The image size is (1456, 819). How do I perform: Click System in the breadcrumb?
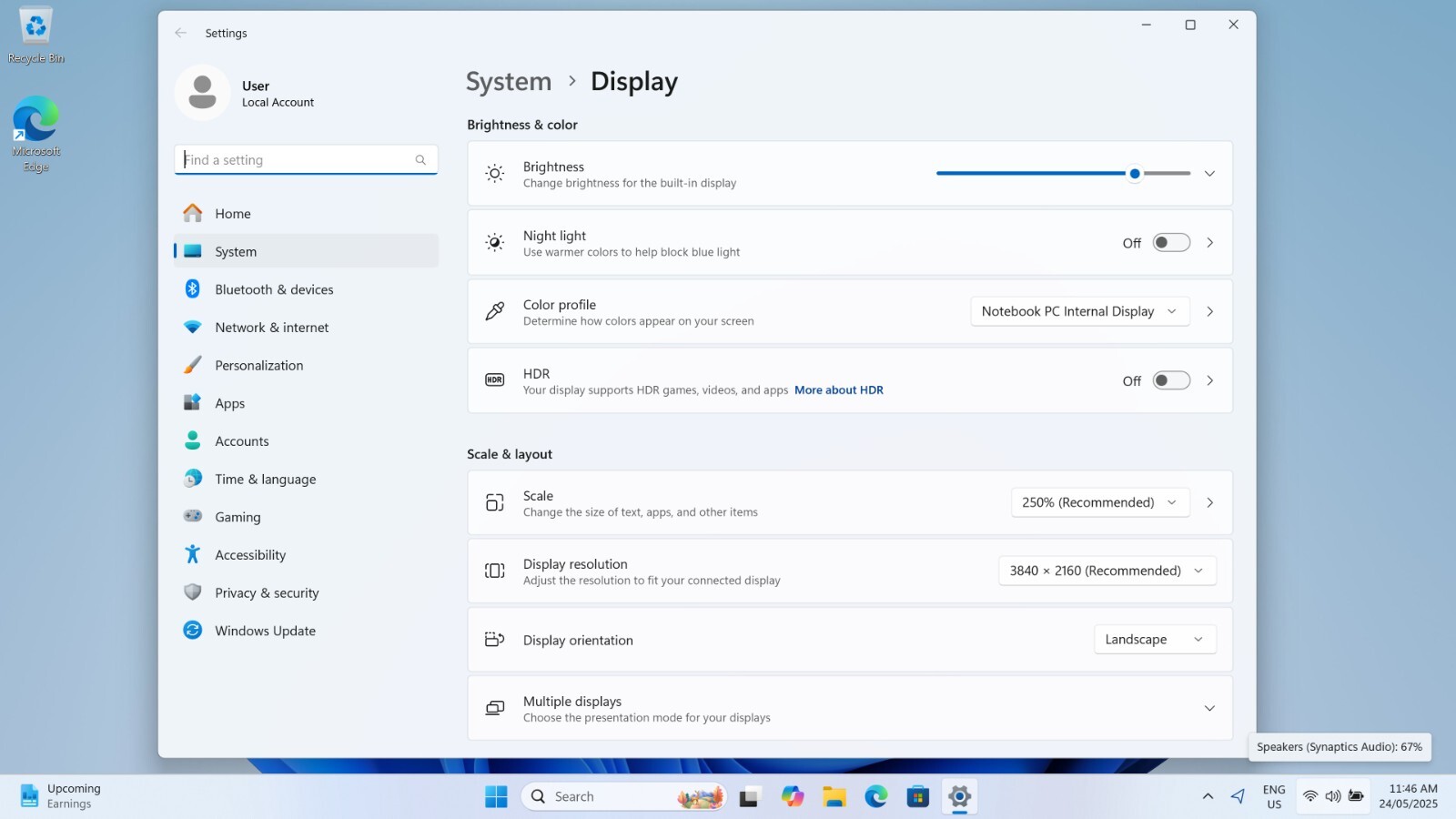coord(509,82)
